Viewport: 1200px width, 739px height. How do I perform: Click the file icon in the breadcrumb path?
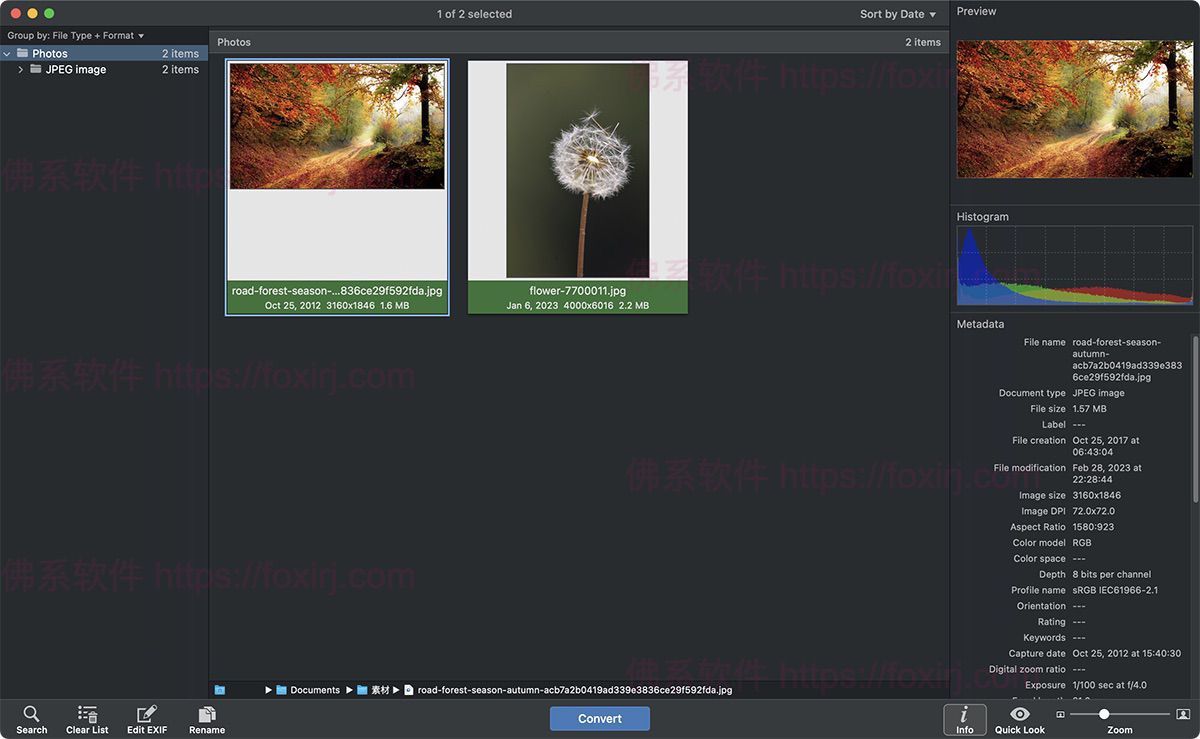407,689
